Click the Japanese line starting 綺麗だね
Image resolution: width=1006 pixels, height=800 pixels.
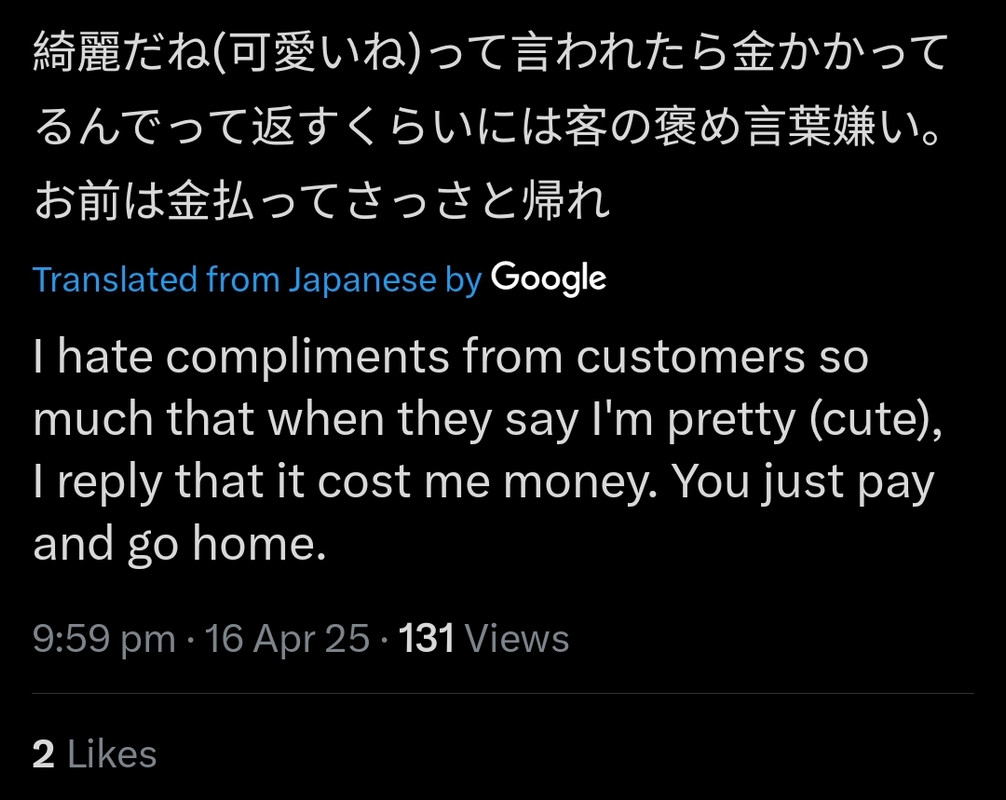491,53
